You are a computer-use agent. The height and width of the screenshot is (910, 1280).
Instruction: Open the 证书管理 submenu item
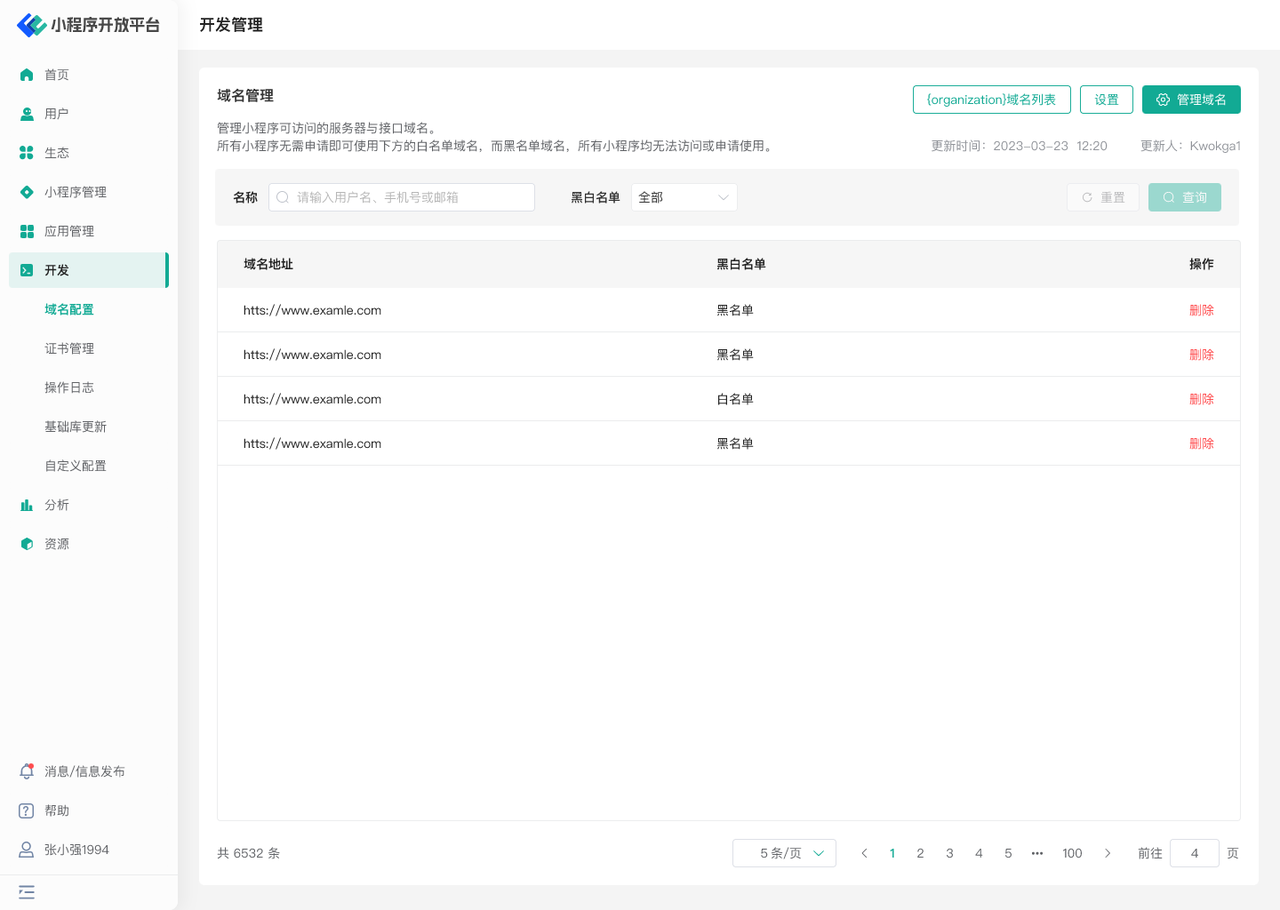69,349
